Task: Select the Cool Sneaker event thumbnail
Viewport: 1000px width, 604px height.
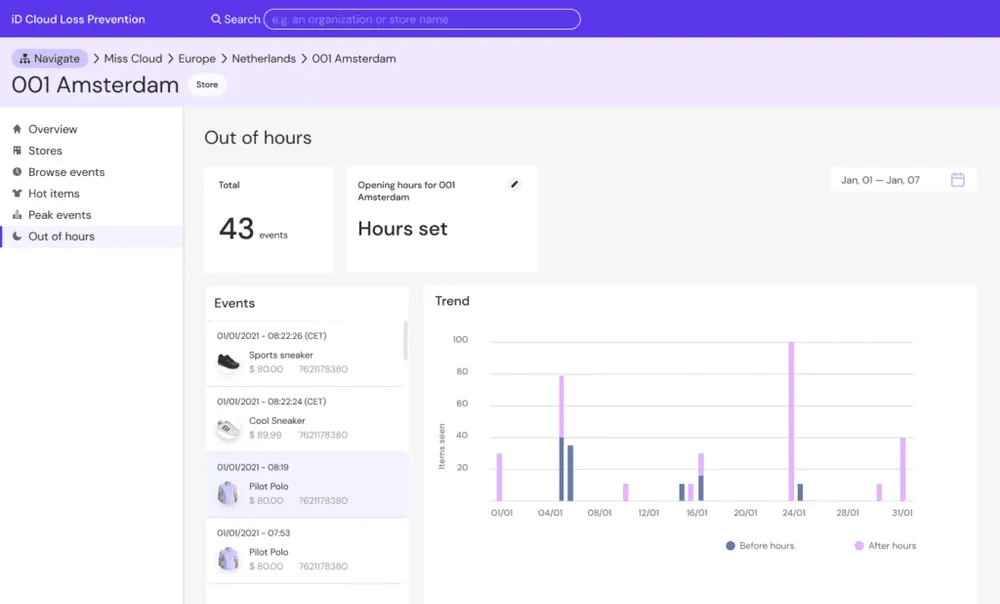Action: pos(228,429)
